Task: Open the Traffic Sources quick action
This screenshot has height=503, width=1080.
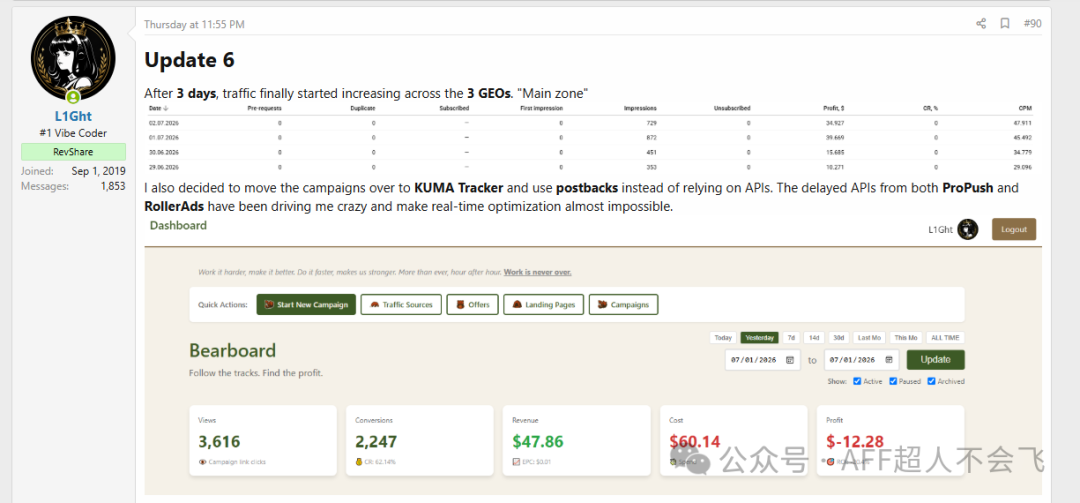Action: click(x=401, y=305)
